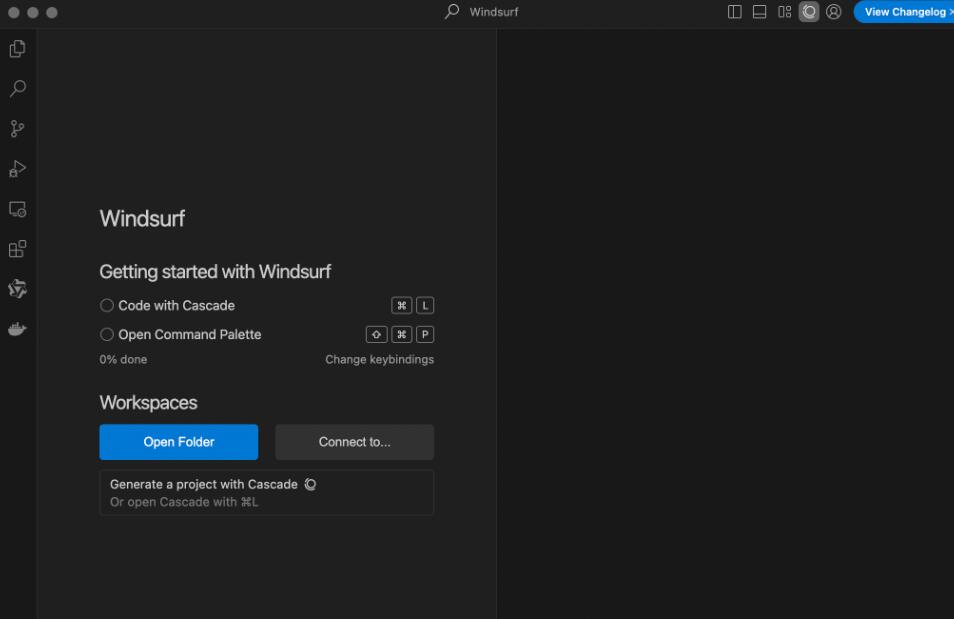Screen dimensions: 954x619
Task: Open the Remote Explorer icon
Action: point(17,208)
